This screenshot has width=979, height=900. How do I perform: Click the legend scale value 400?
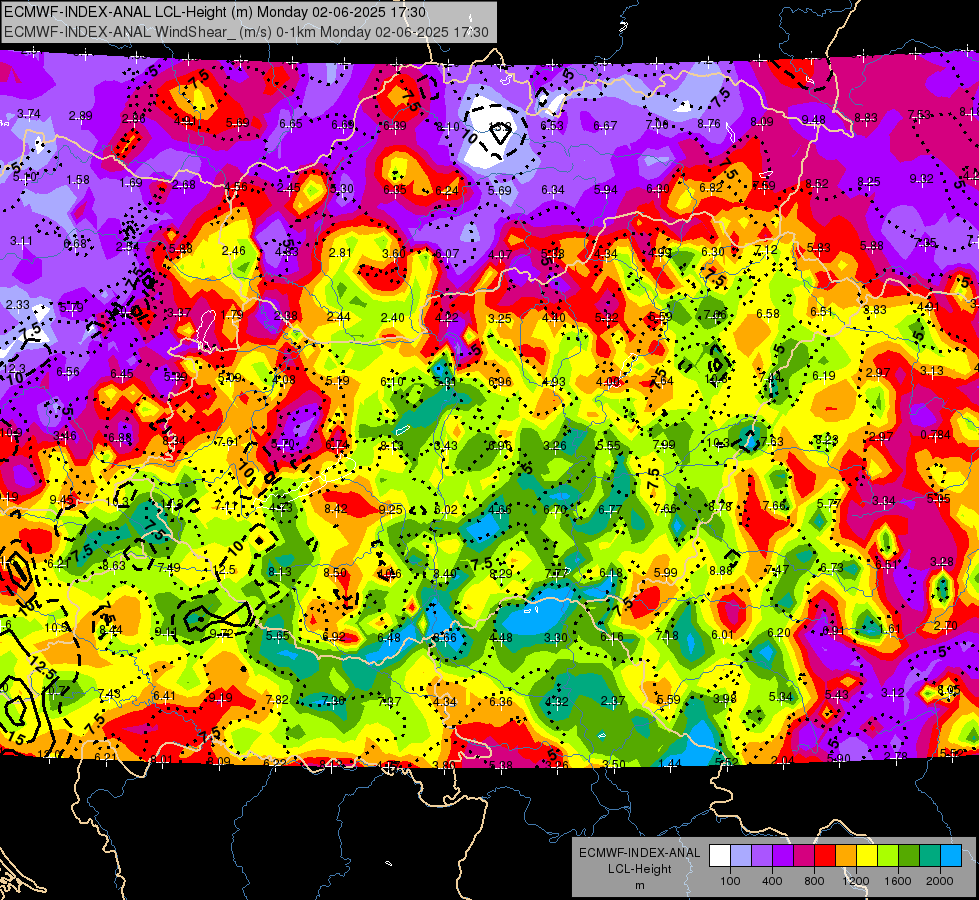pyautogui.click(x=772, y=881)
